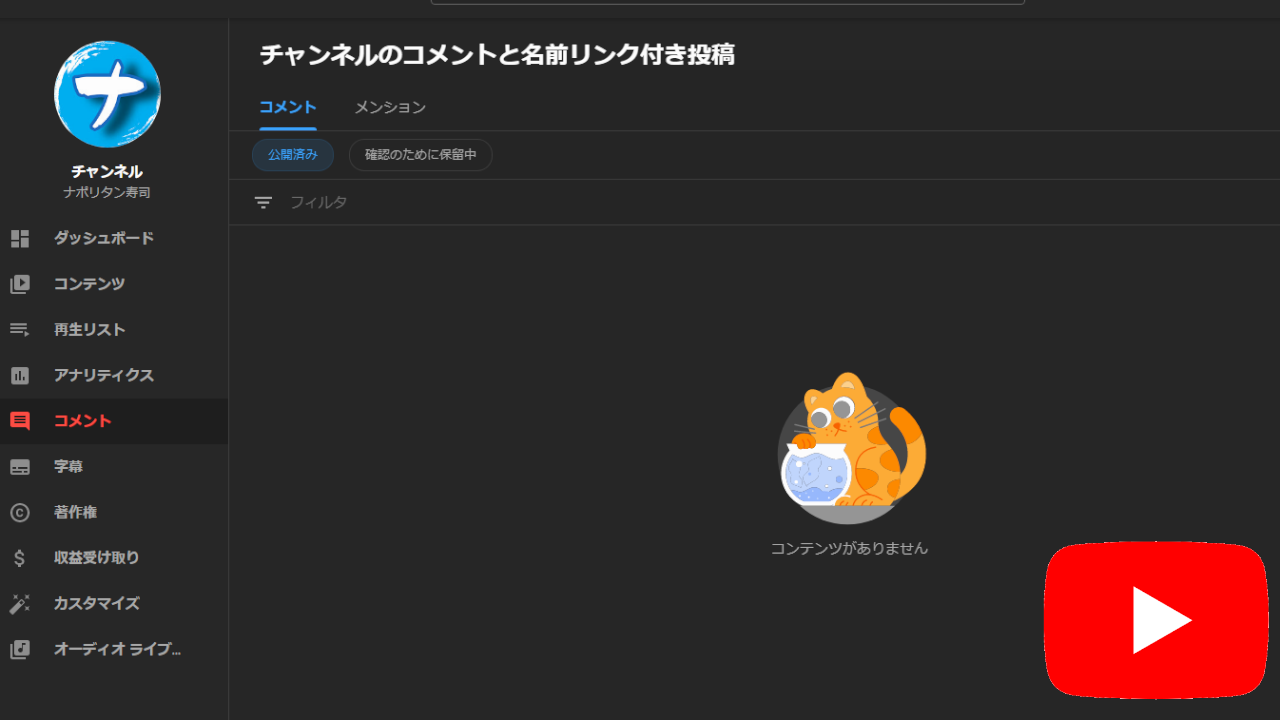Image resolution: width=1280 pixels, height=720 pixels.
Task: Select アナリティクス menu label
Action: tap(104, 375)
